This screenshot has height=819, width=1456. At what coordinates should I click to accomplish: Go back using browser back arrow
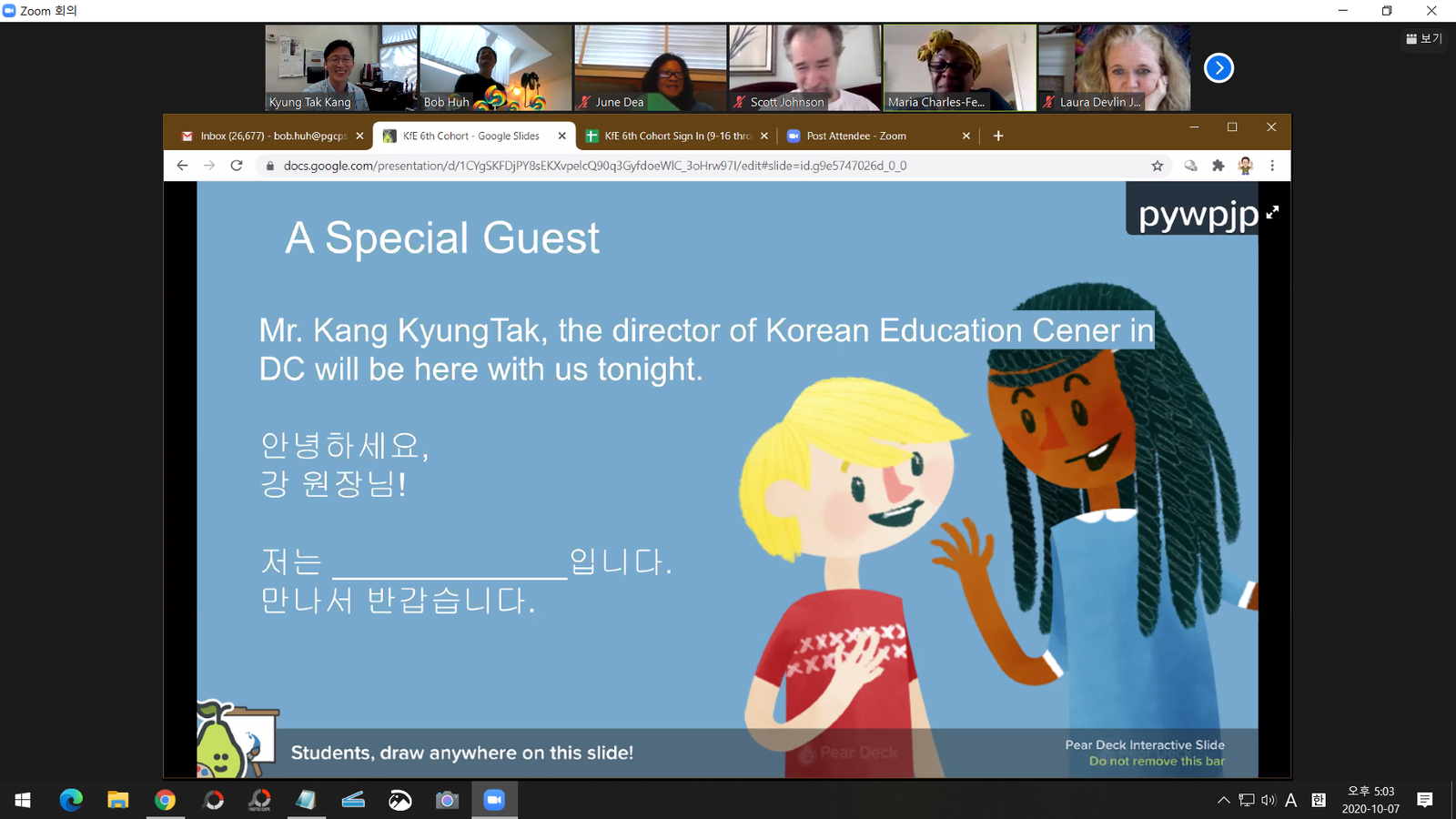(x=182, y=166)
